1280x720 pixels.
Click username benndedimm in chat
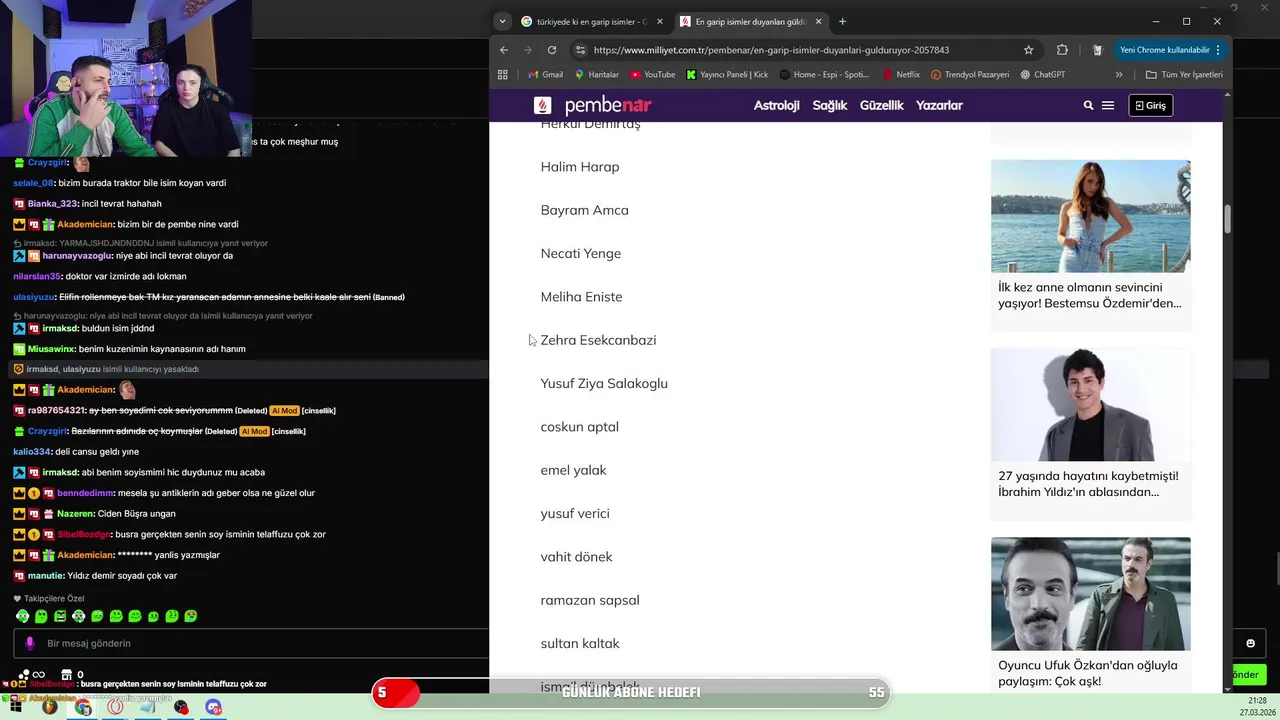click(x=85, y=493)
